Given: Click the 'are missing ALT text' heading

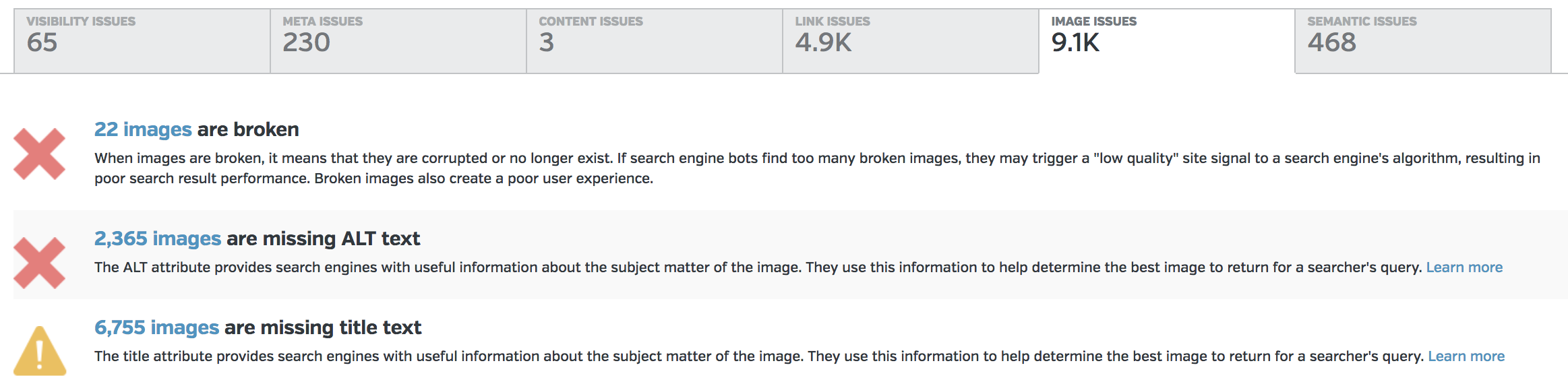Looking at the screenshot, I should [x=323, y=238].
